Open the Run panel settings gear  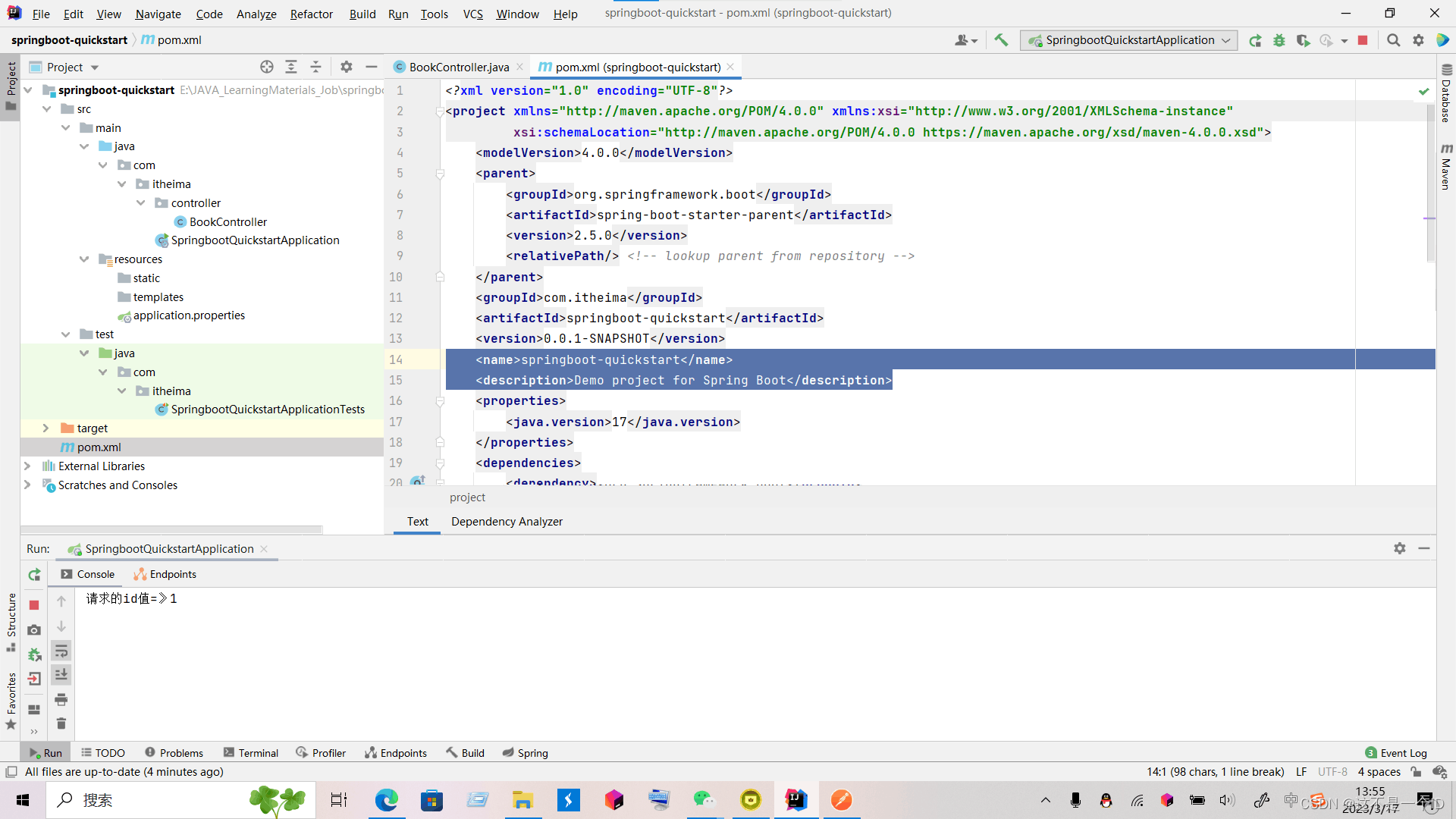(x=1400, y=548)
